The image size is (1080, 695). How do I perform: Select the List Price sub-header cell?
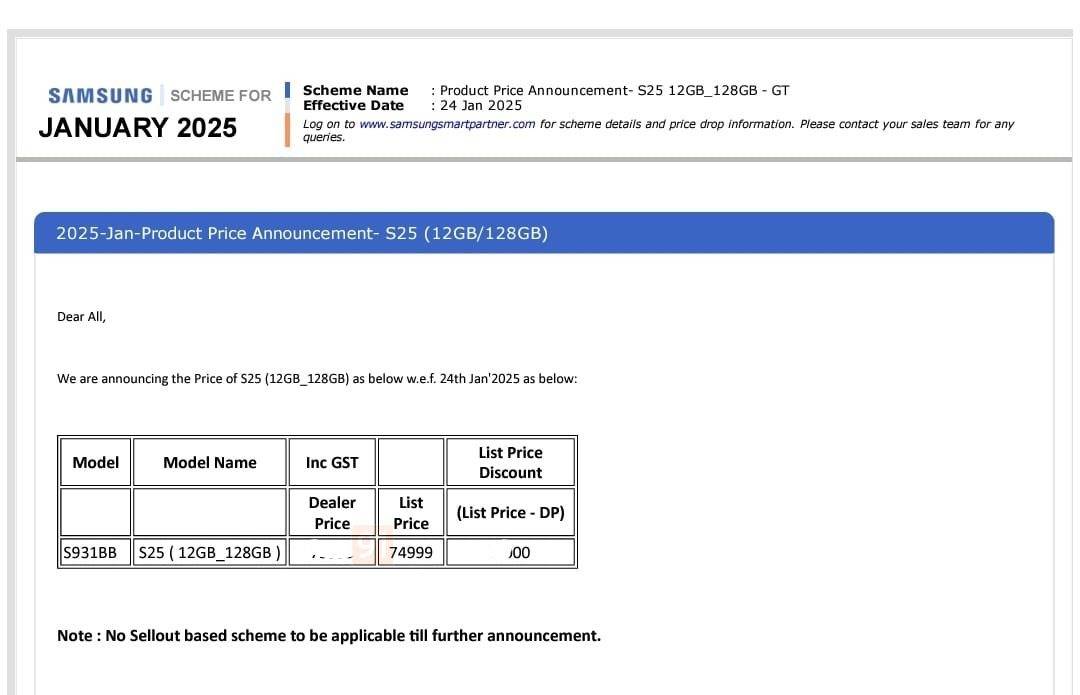[411, 513]
